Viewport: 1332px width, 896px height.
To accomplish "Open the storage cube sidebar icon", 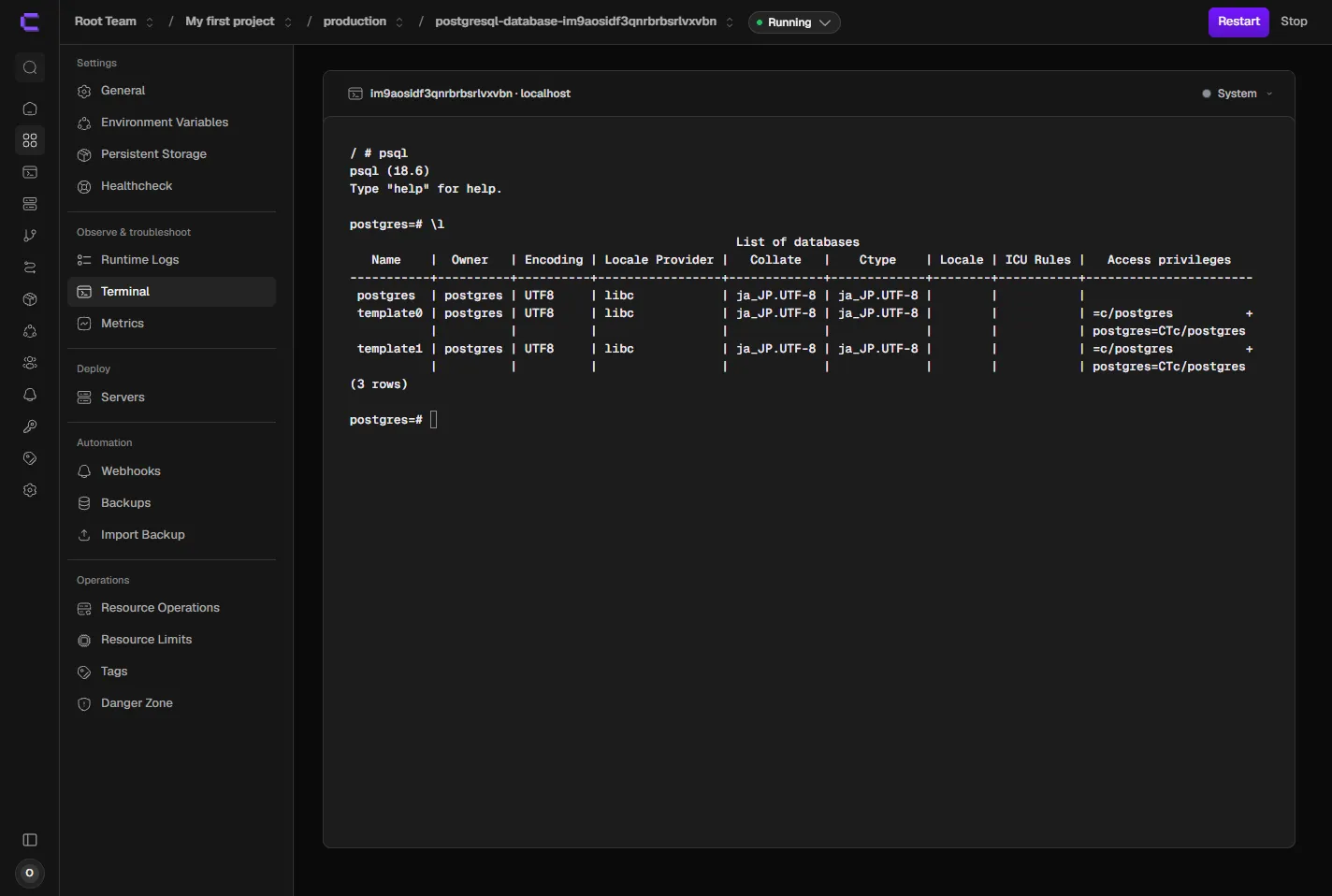I will click(x=30, y=299).
